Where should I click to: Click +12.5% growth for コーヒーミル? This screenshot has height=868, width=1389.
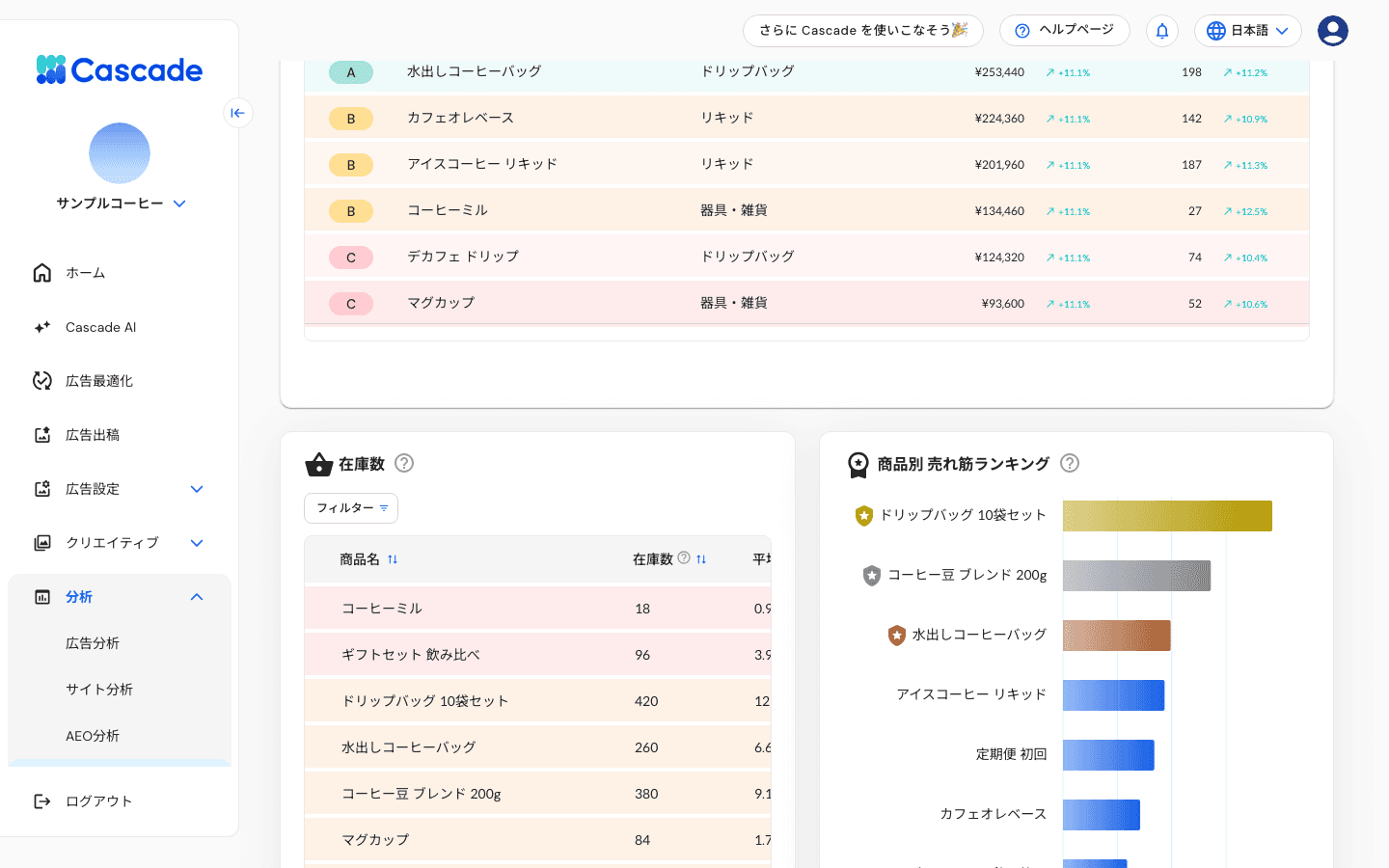click(1245, 211)
